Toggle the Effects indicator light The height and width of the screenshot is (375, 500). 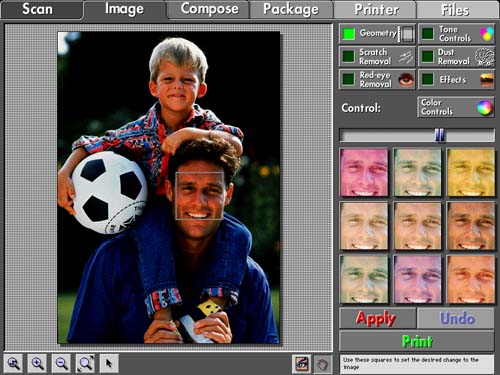tap(427, 79)
